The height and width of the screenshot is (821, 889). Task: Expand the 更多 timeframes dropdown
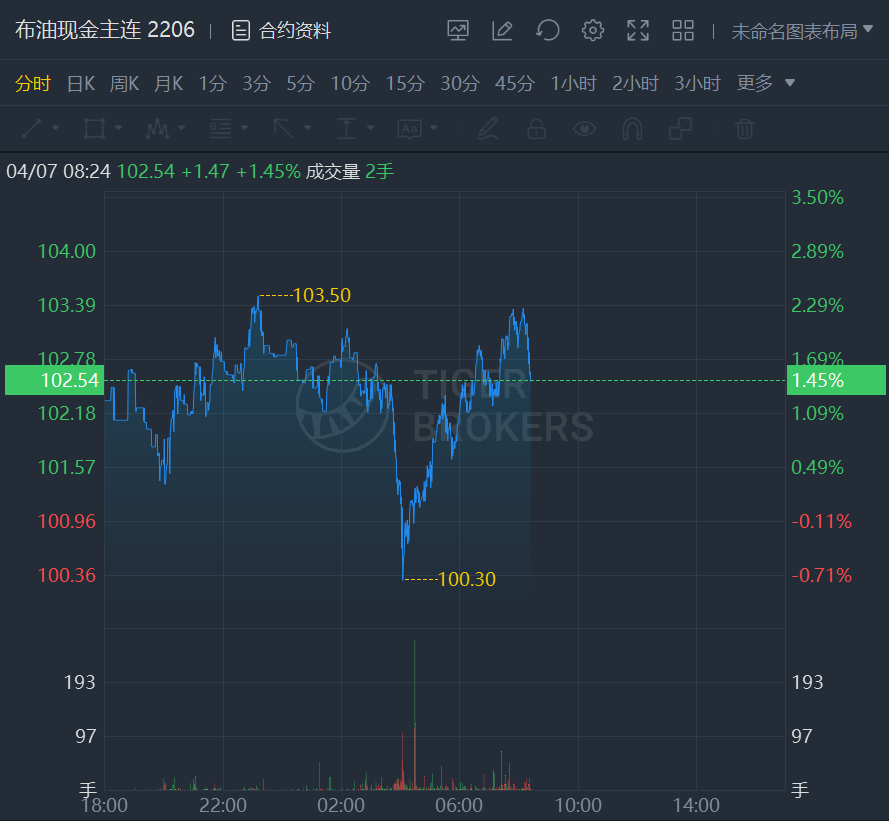tap(766, 84)
